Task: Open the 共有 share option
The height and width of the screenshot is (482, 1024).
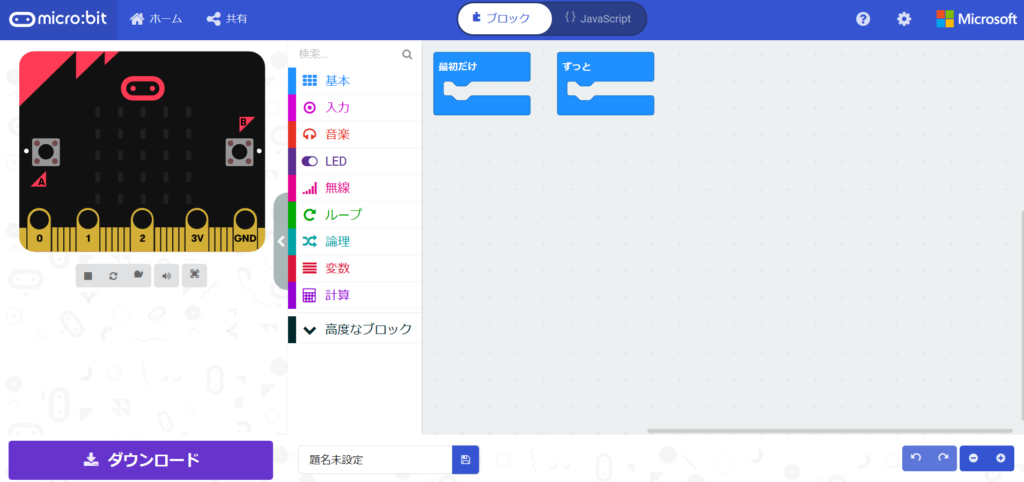Action: [x=227, y=20]
